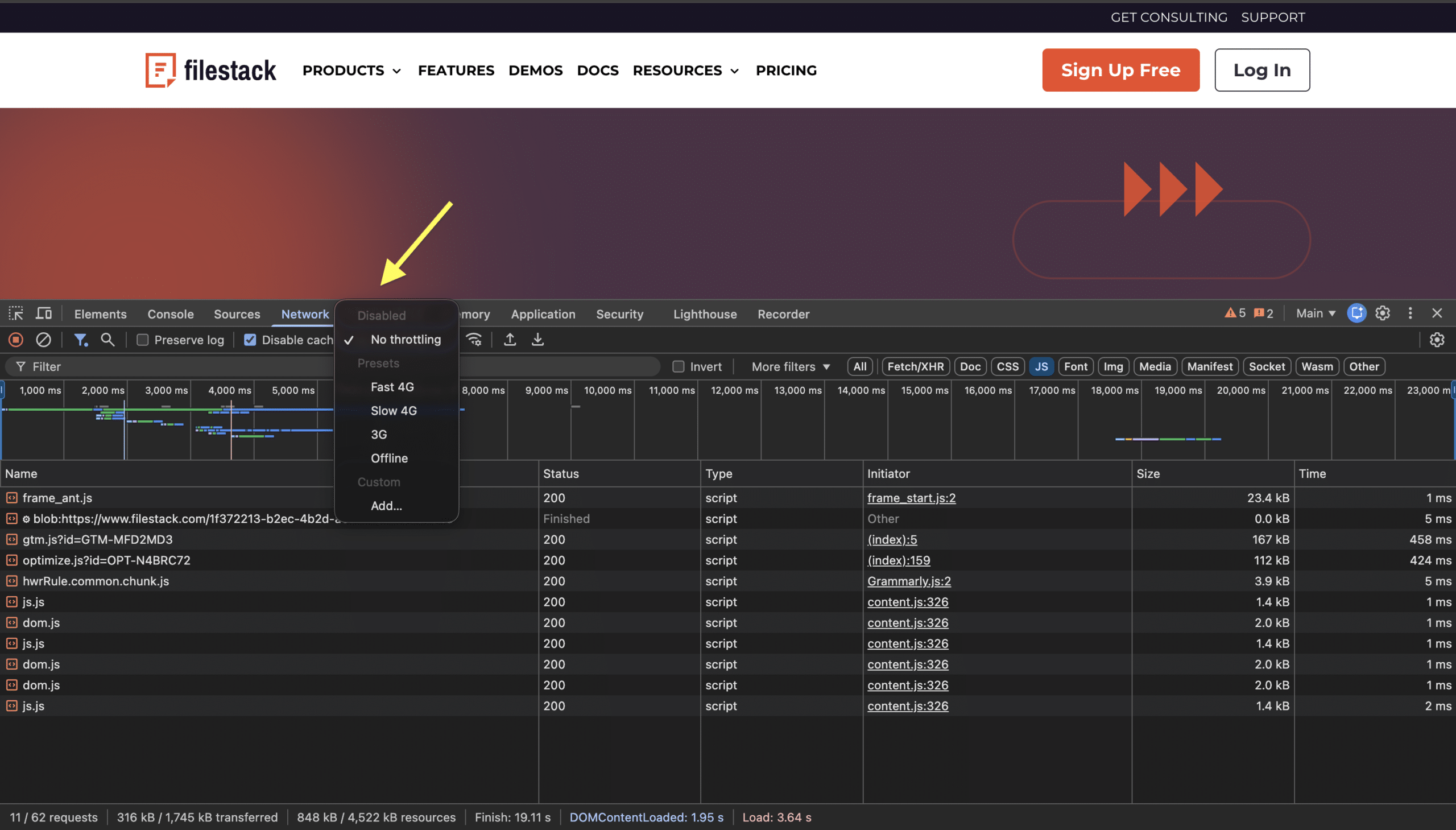Viewport: 1456px width, 830px height.
Task: Open the GET CONSULTING link
Action: click(x=1169, y=17)
